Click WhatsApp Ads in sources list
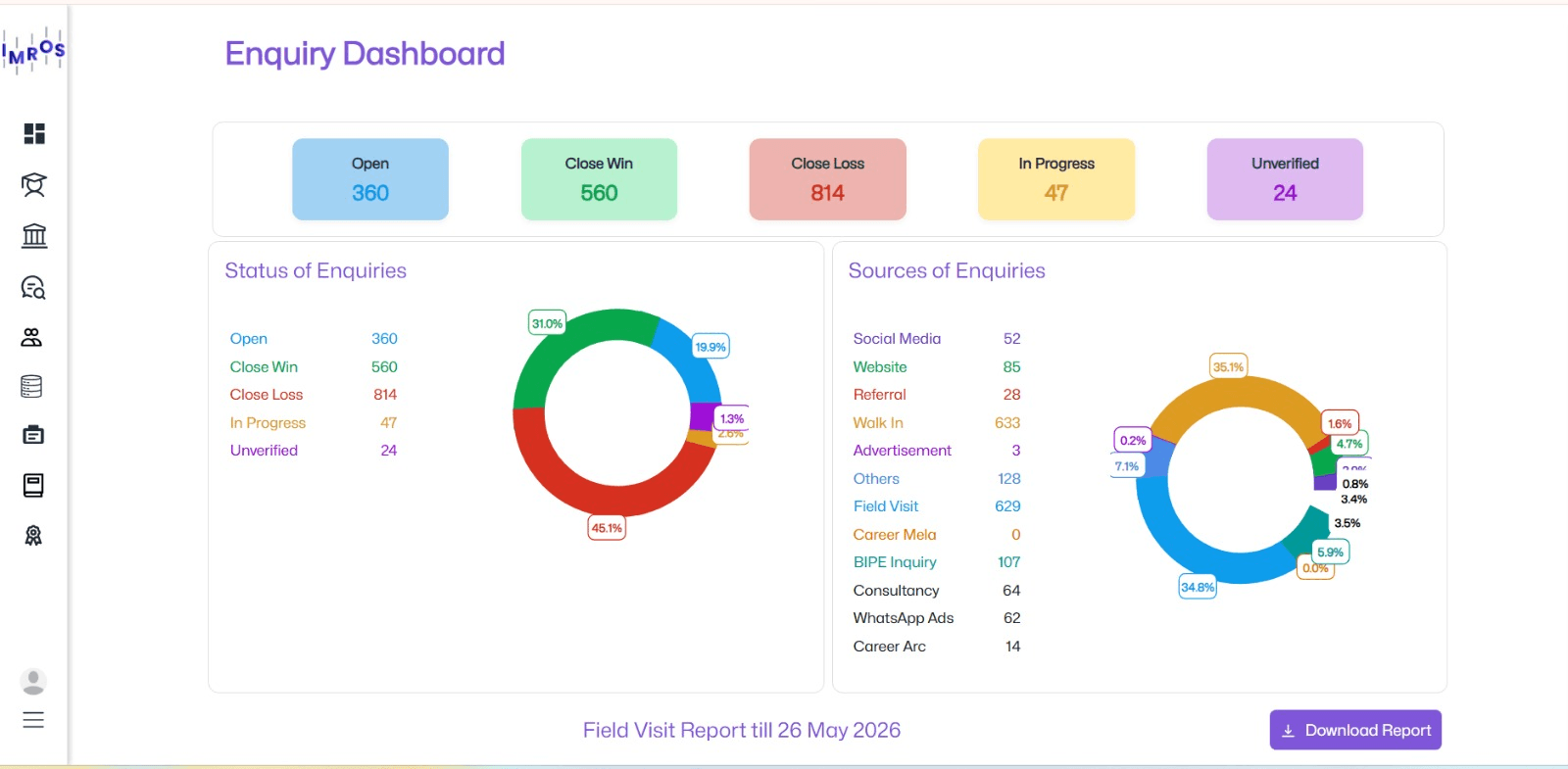This screenshot has height=769, width=1568. click(904, 618)
